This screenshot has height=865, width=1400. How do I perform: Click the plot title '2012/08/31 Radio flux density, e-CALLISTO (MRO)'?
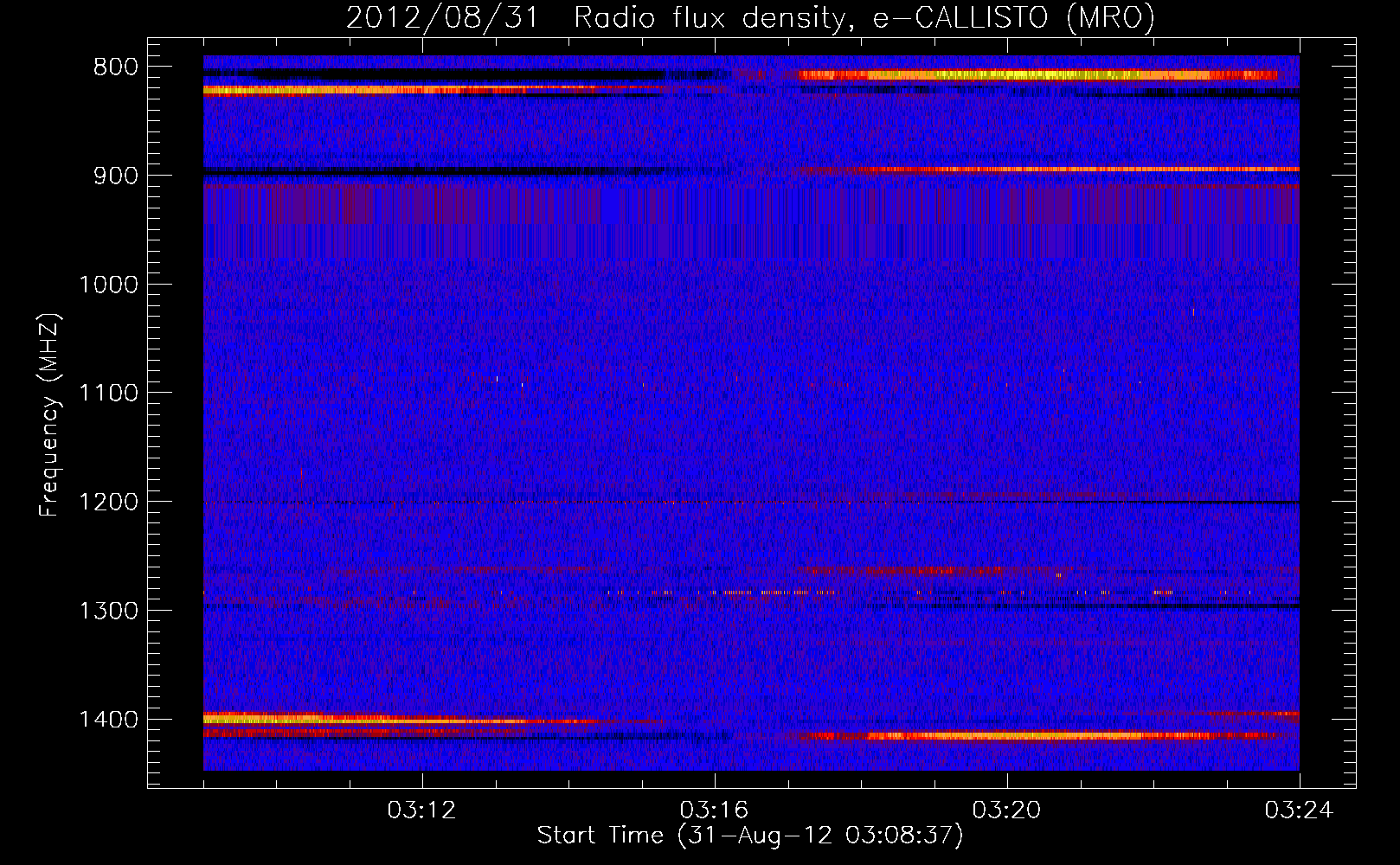[x=750, y=17]
